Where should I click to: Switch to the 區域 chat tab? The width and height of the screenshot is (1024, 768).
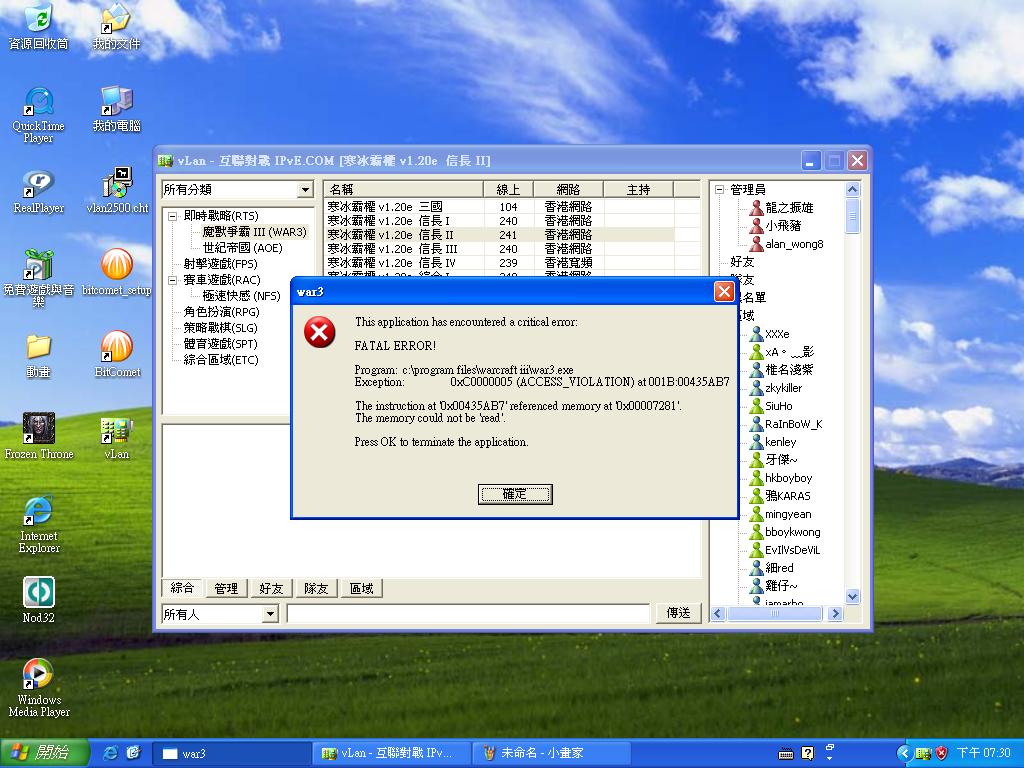[361, 588]
